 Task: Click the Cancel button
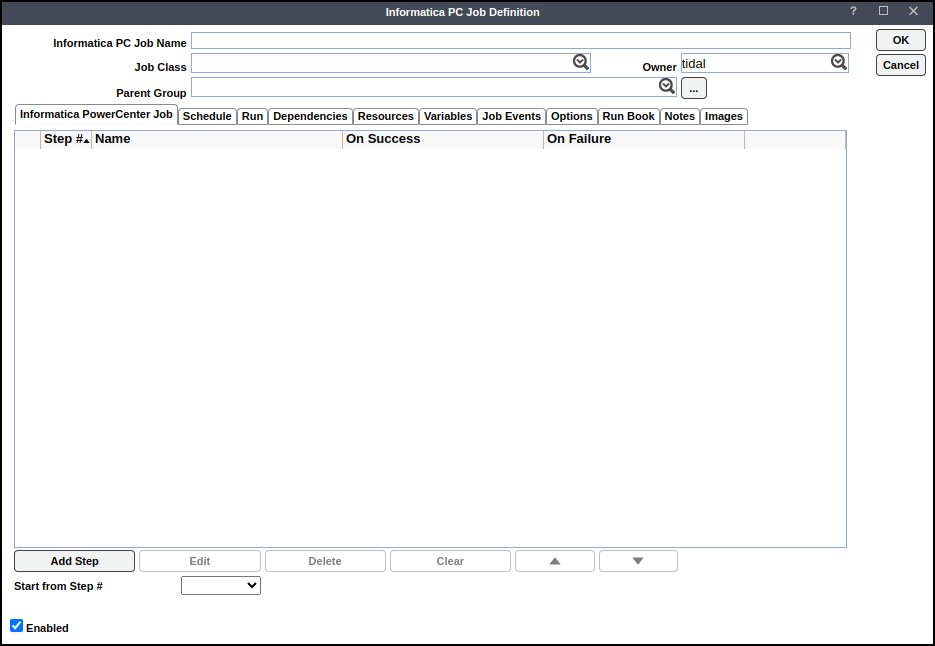(900, 65)
